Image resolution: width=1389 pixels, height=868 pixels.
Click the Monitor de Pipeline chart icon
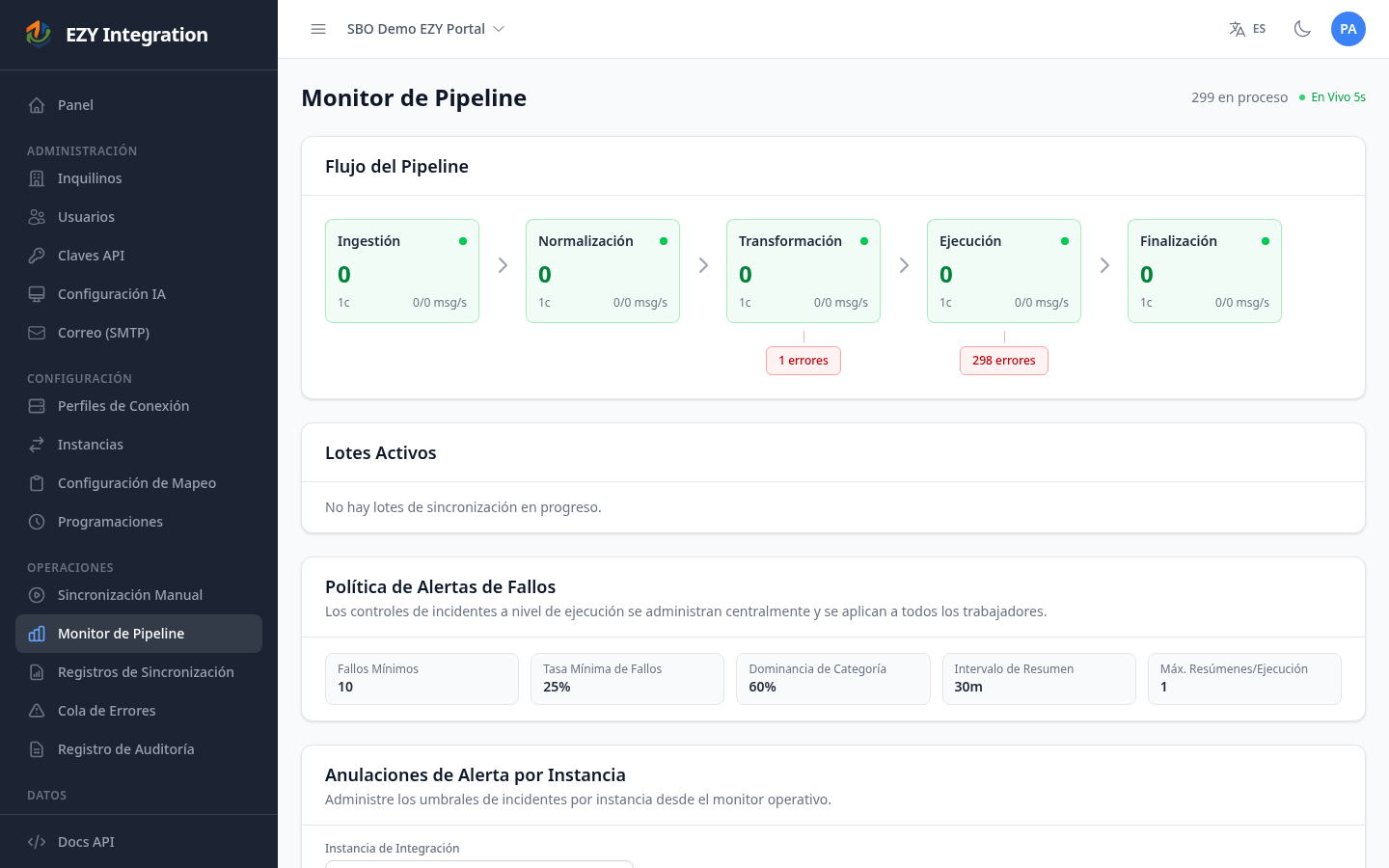pyautogui.click(x=37, y=634)
